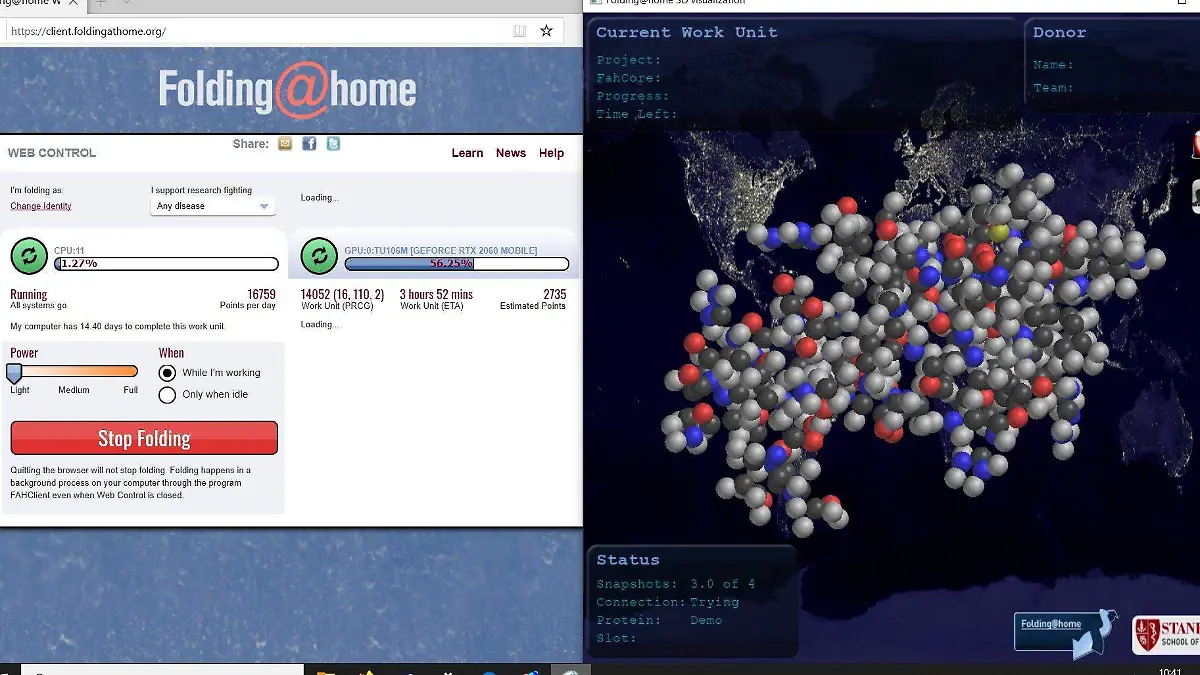The height and width of the screenshot is (675, 1200).
Task: Click the CPU progress bar showing 1.27%
Action: [166, 264]
